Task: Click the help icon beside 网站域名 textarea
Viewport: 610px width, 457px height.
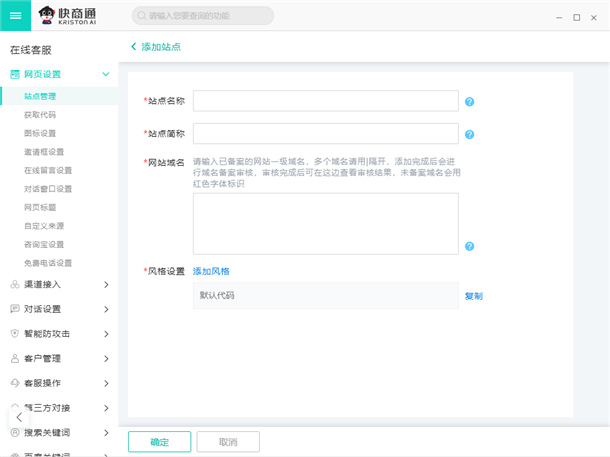Action: (469, 246)
